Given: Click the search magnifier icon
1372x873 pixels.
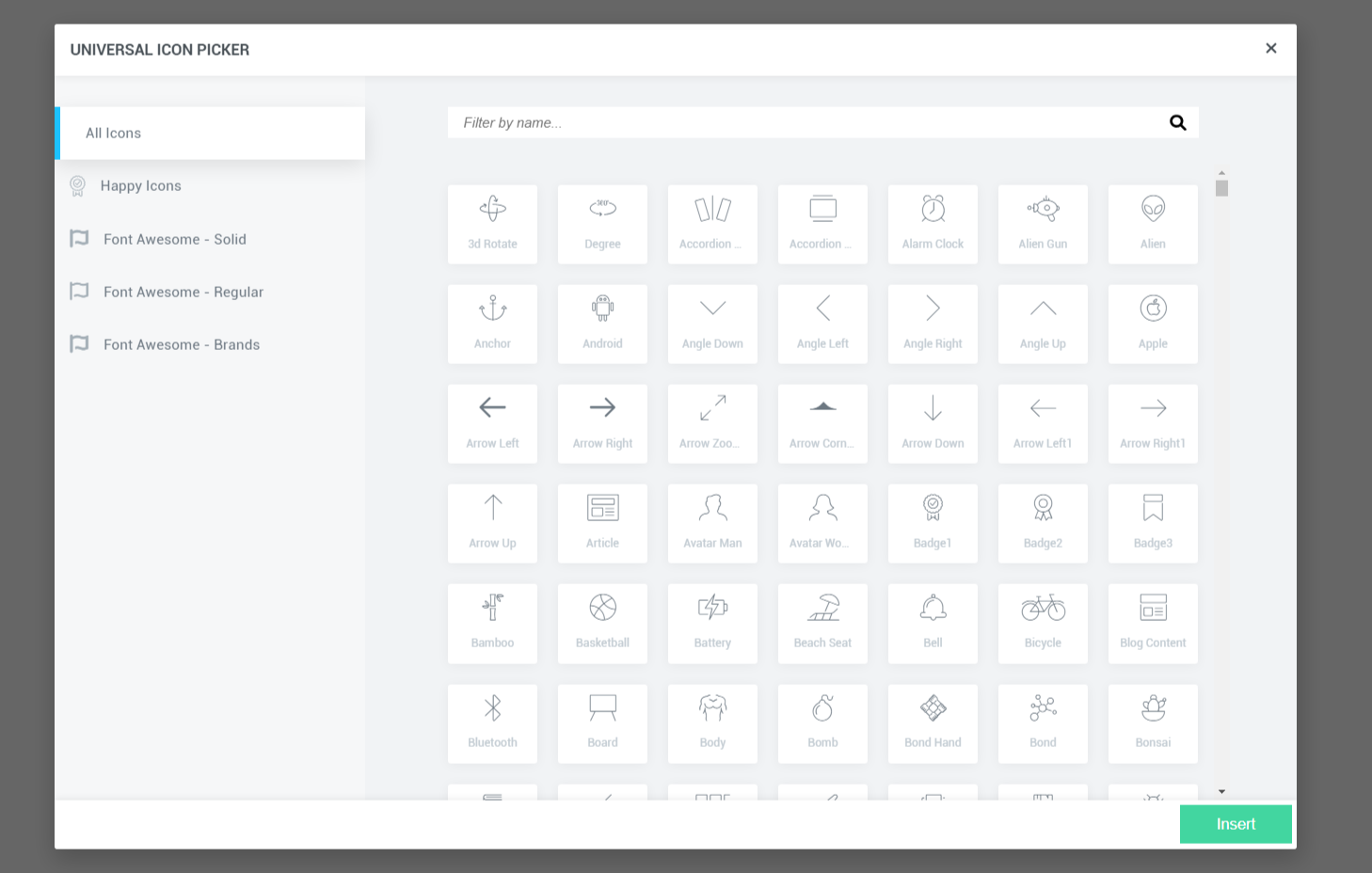Looking at the screenshot, I should [1177, 121].
